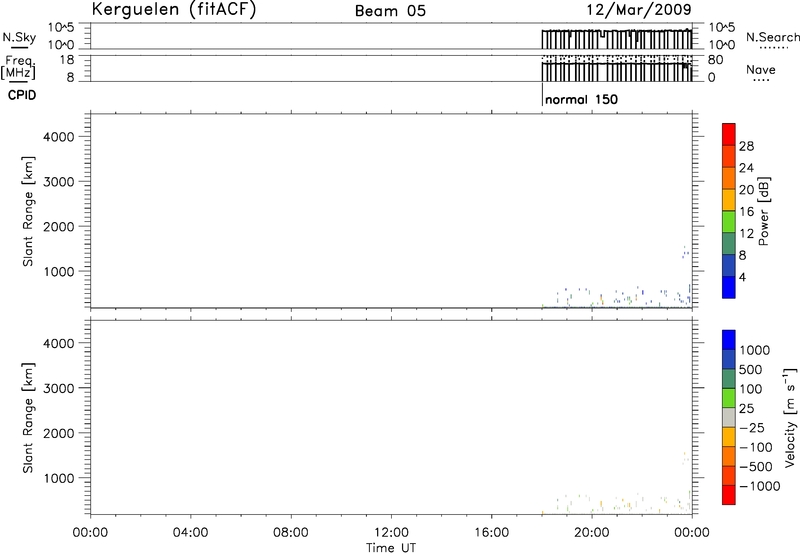The height and width of the screenshot is (554, 800).
Task: Click the date '12/Mar/2009'
Action: coord(639,10)
